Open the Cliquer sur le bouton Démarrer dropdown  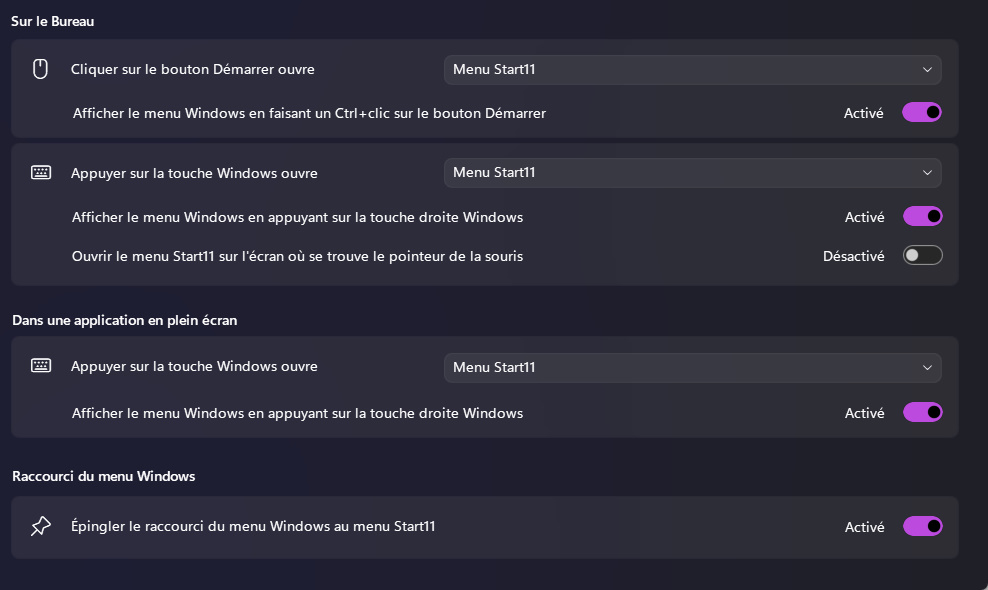pos(692,69)
